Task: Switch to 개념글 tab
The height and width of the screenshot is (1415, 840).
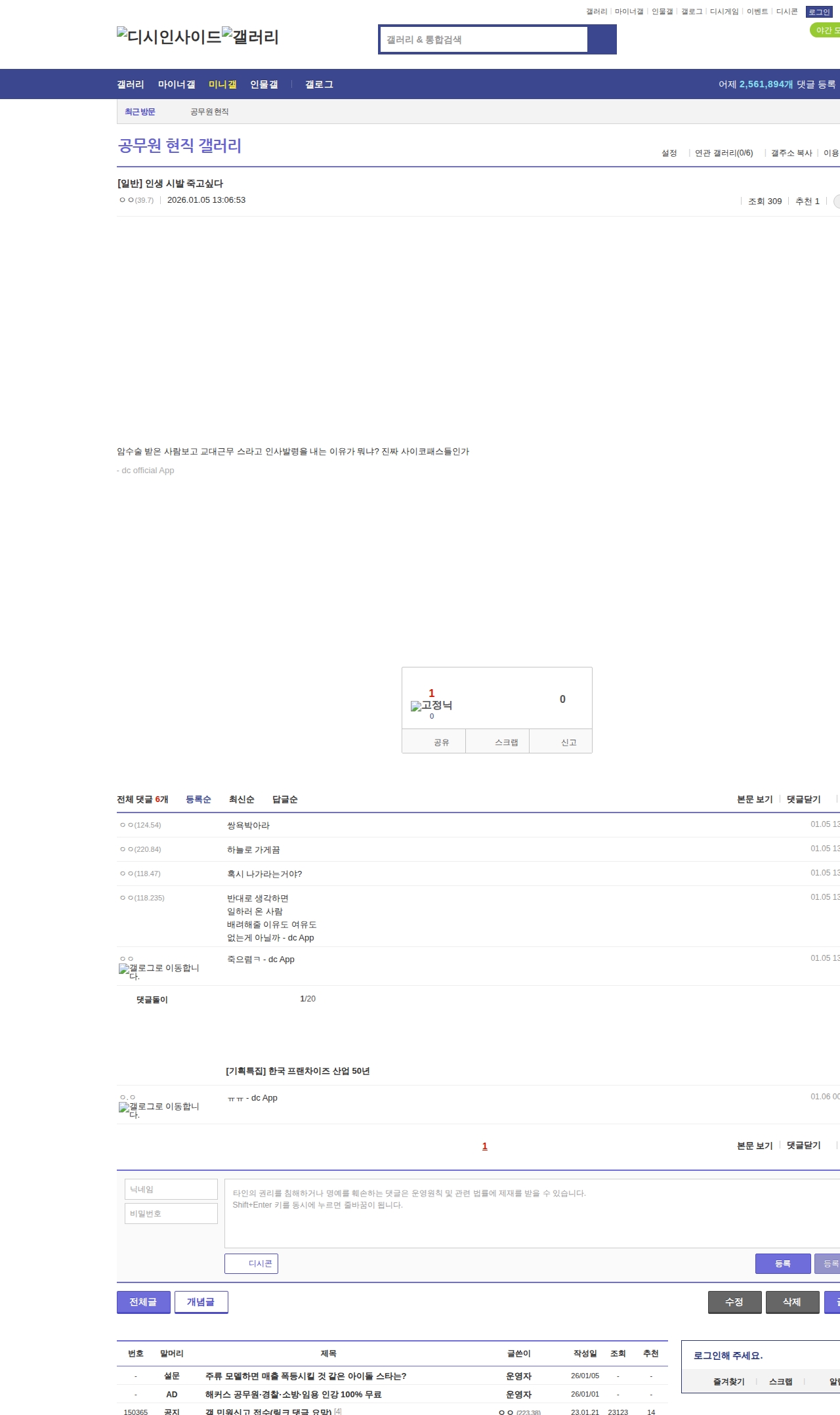Action: click(201, 1301)
